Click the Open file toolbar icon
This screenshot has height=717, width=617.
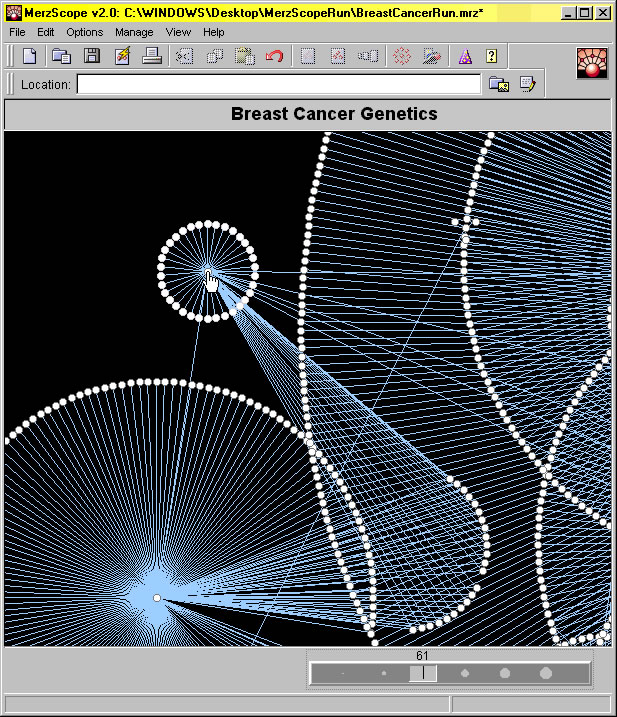[61, 56]
